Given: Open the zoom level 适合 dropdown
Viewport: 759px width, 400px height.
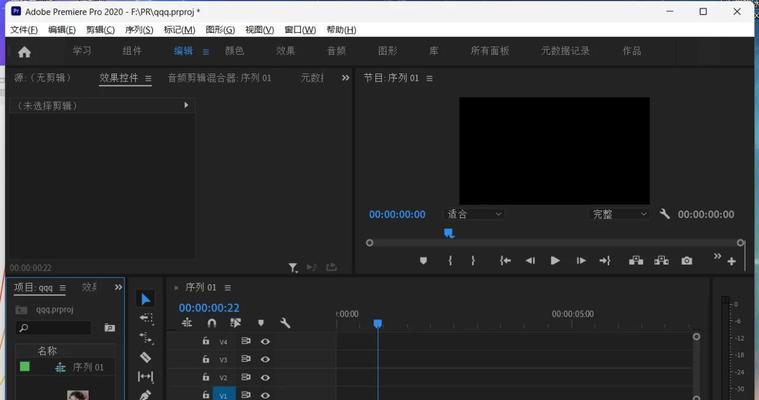Looking at the screenshot, I should click(474, 214).
